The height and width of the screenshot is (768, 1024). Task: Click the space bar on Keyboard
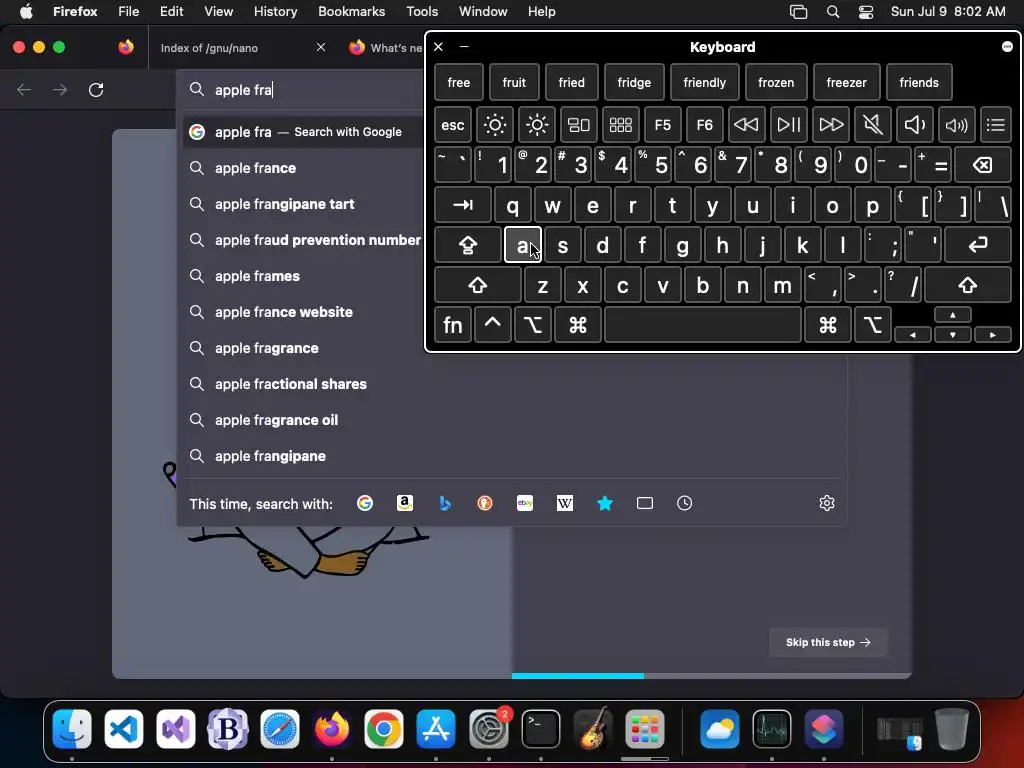(x=703, y=325)
